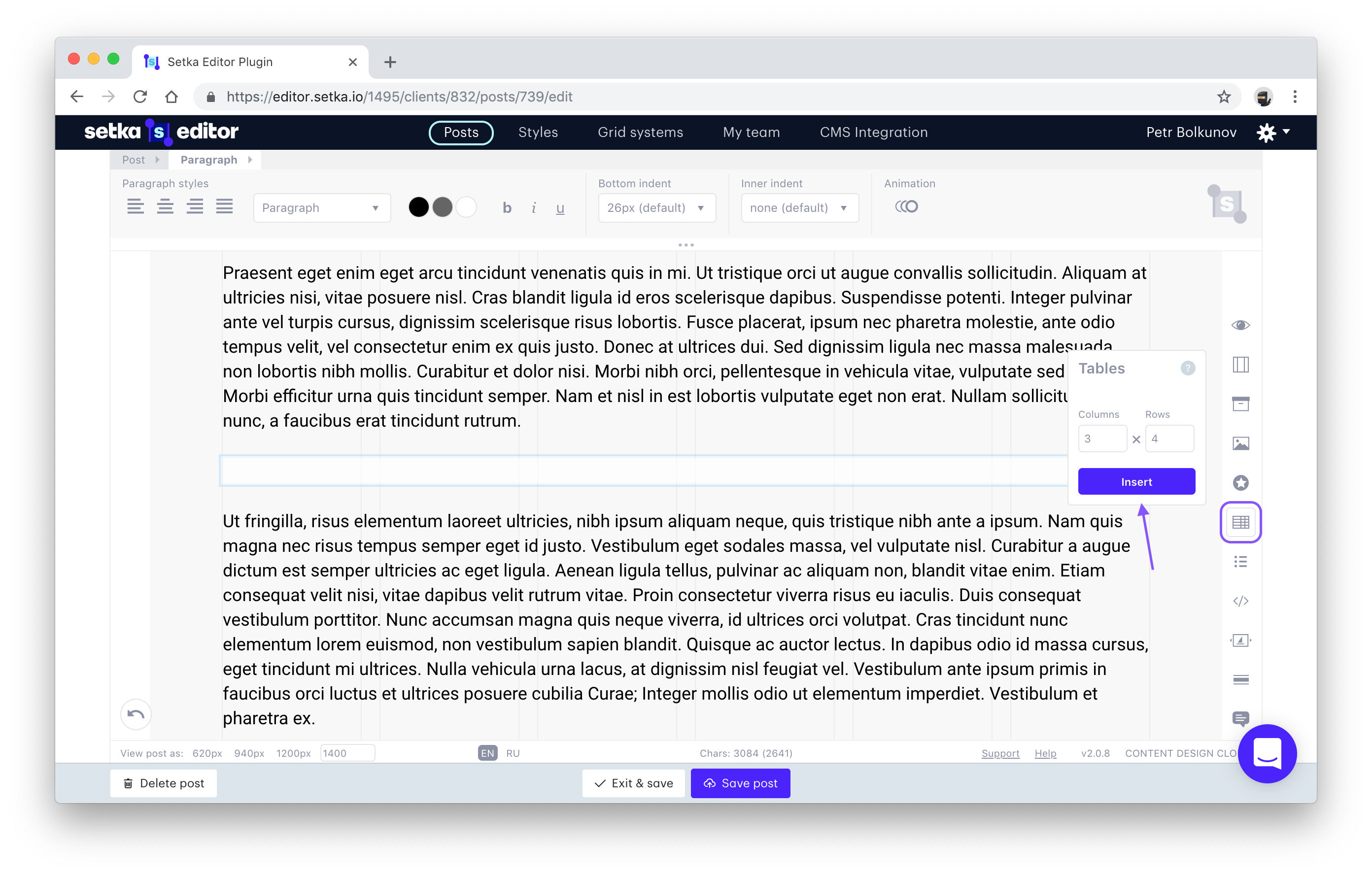Toggle bold formatting
Image resolution: width=1372 pixels, height=876 pixels.
(x=507, y=208)
